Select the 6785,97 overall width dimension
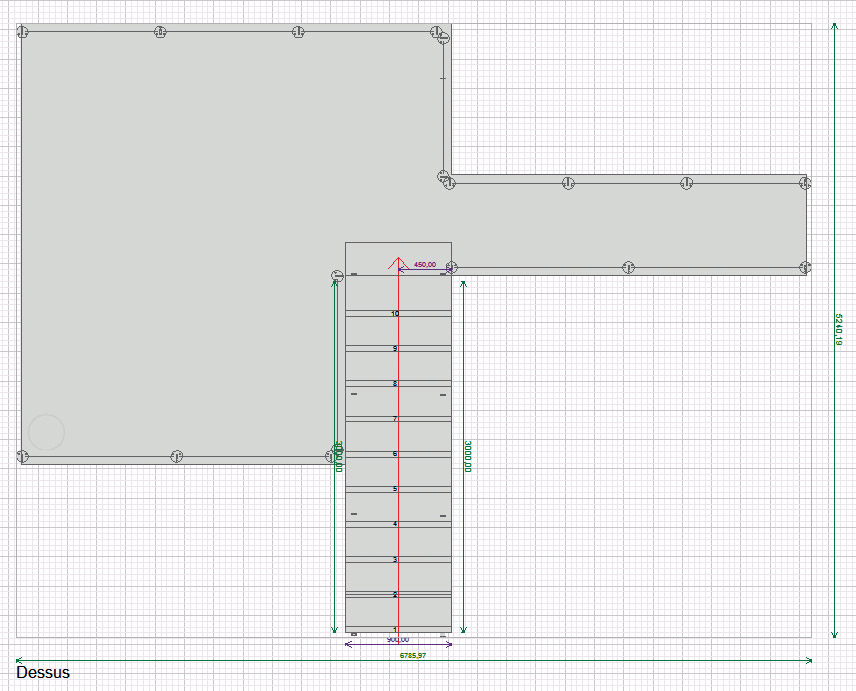 click(413, 656)
